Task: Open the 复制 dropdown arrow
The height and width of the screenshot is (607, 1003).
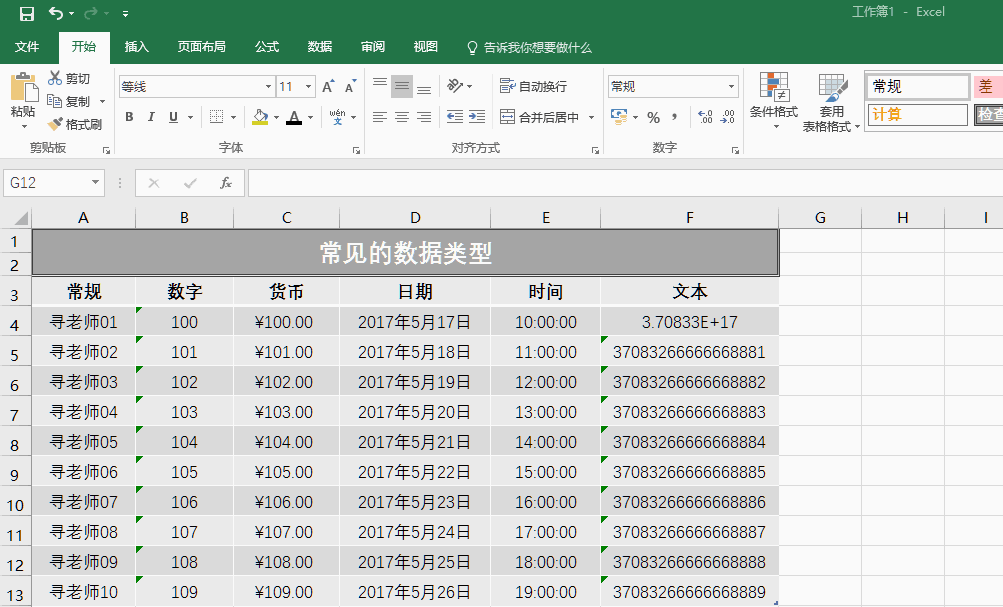Action: (x=102, y=102)
